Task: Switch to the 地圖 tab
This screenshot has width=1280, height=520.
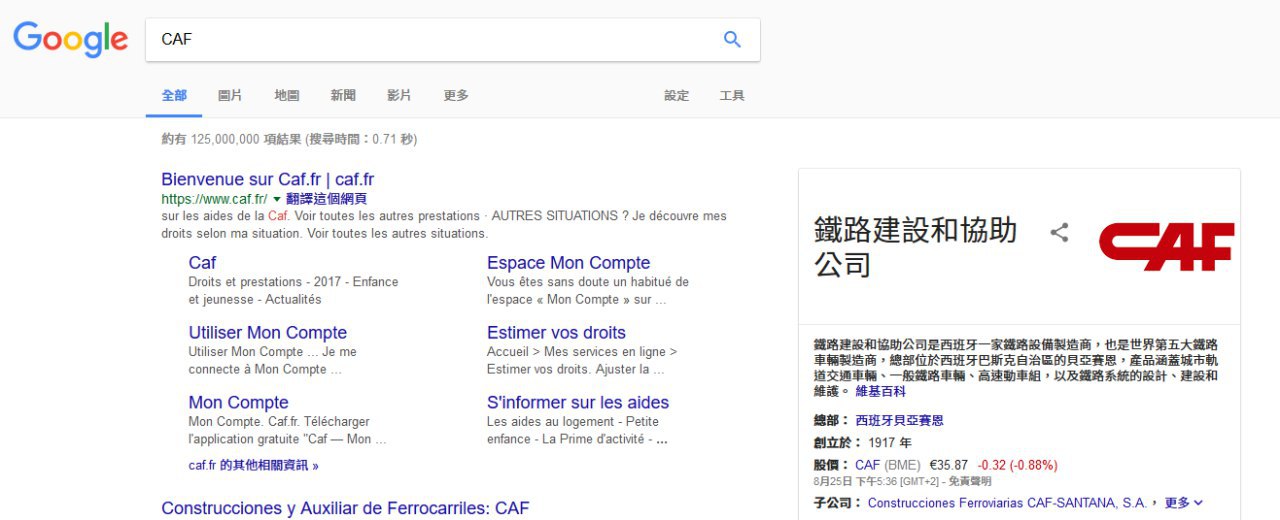Action: coord(287,95)
